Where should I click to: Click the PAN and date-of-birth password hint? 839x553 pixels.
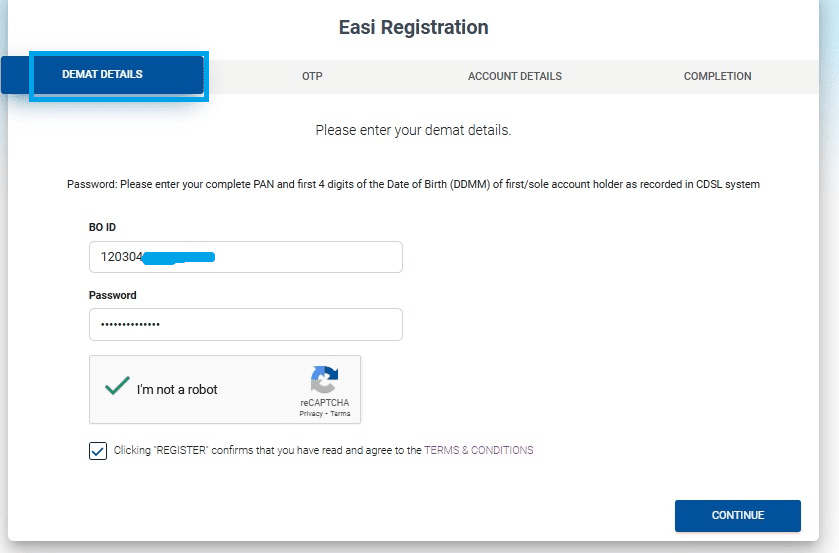[x=413, y=185]
